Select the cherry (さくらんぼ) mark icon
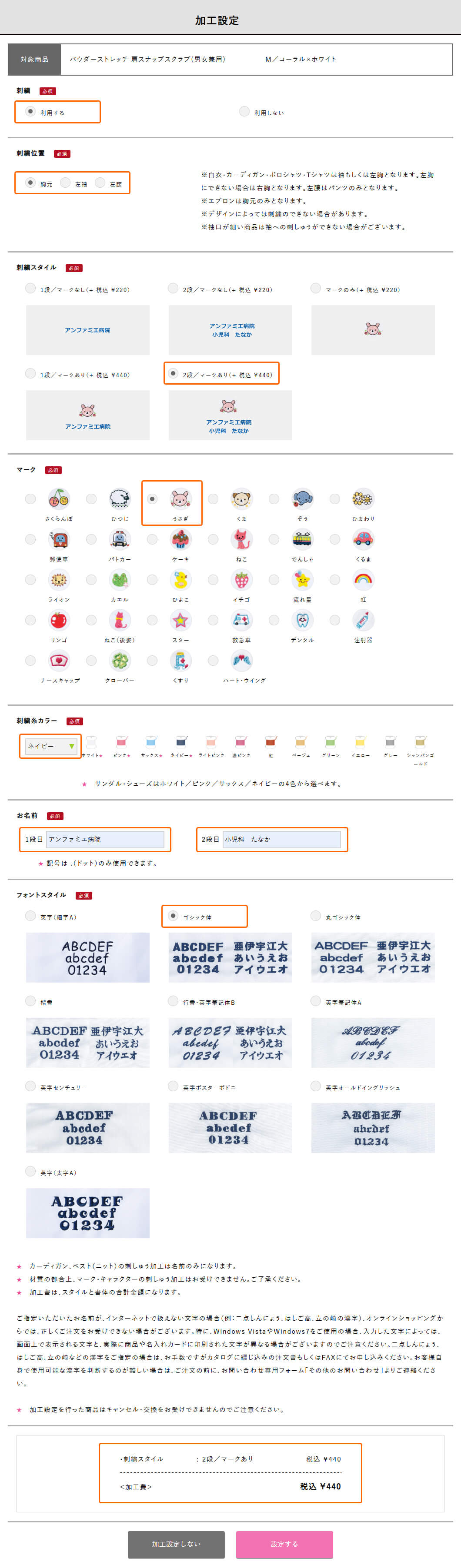The width and height of the screenshot is (461, 1568). coord(59,498)
